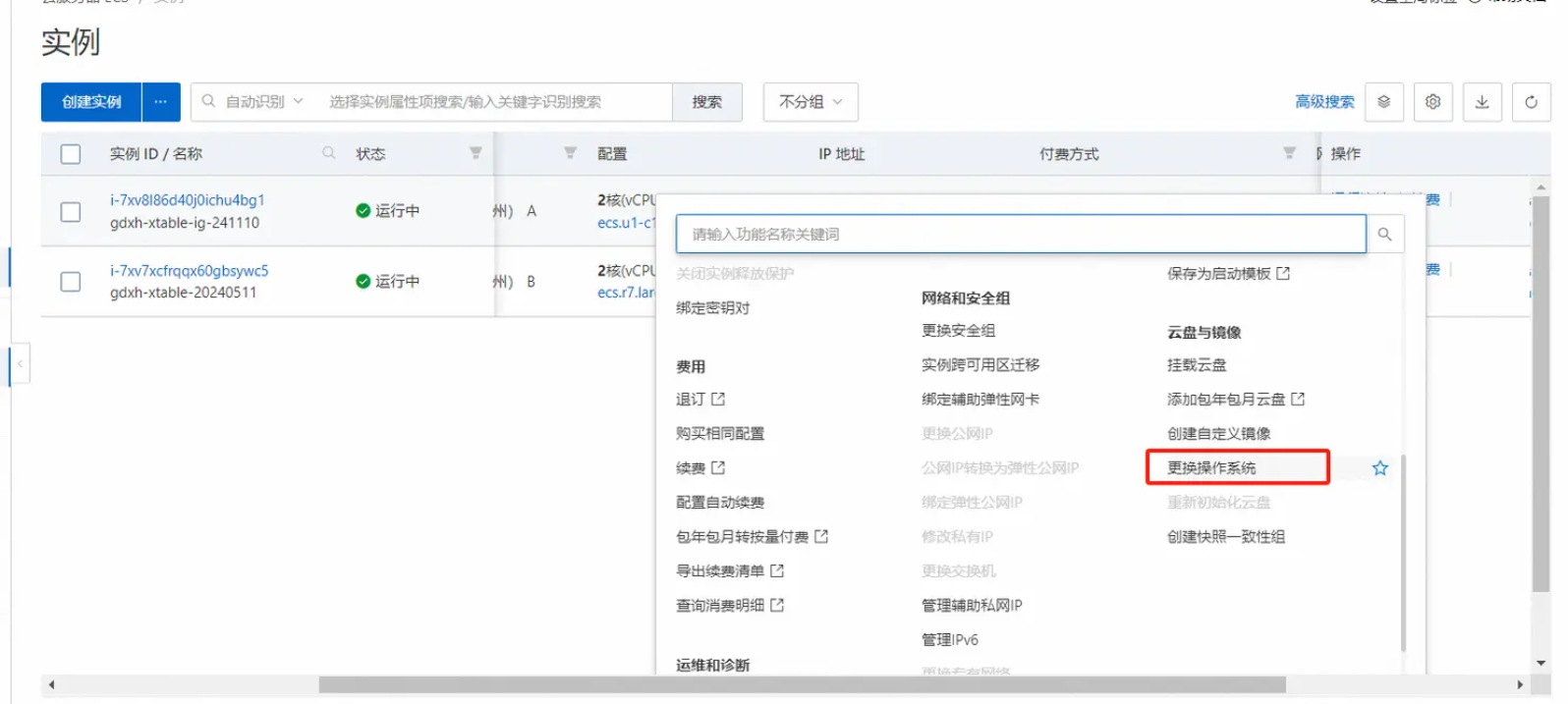The width and height of the screenshot is (1568, 704).
Task: Select 更换操作系统 from the menu
Action: tap(1211, 468)
